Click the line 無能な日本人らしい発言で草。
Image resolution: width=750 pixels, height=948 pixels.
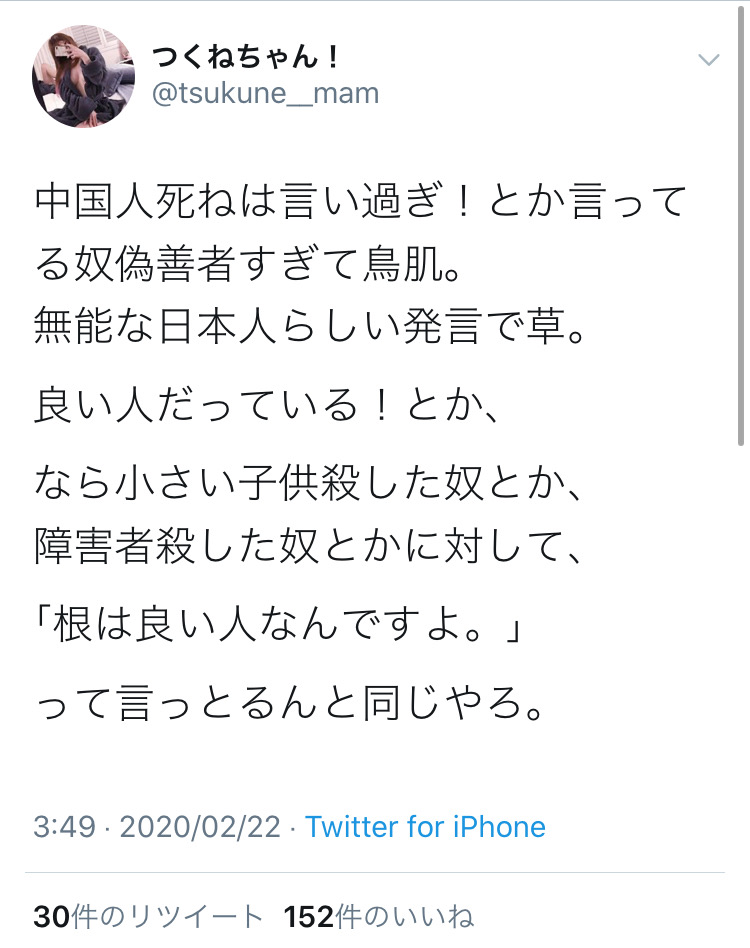(x=309, y=326)
